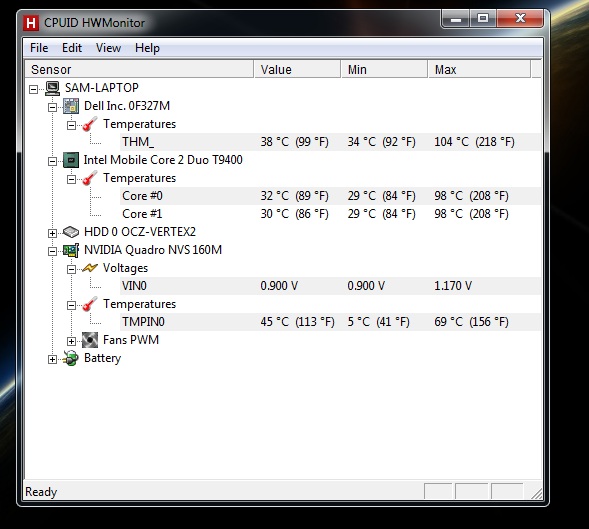Click TMPIN0 min value 5 °C
Image resolution: width=589 pixels, height=529 pixels.
pyautogui.click(x=378, y=322)
